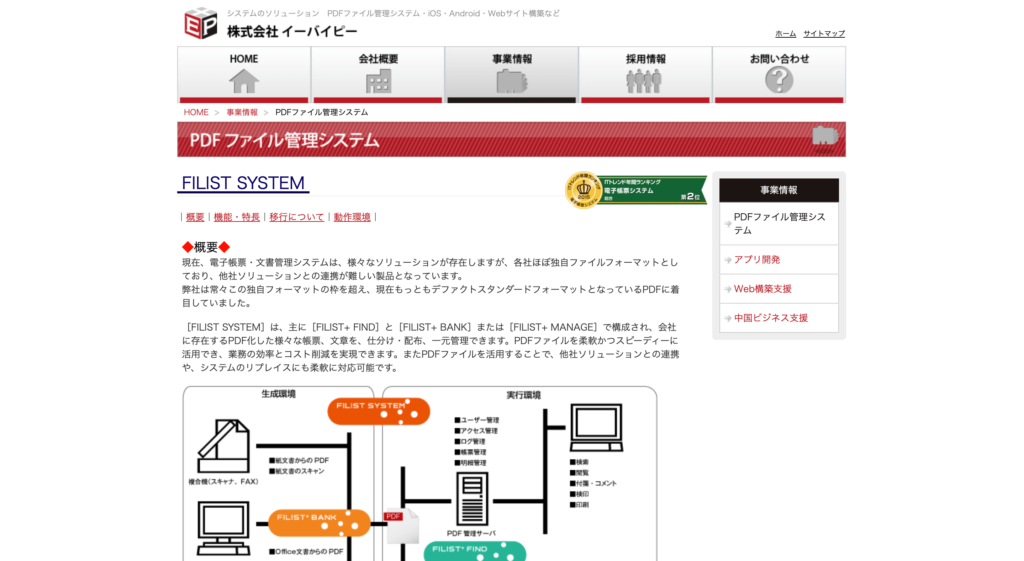Click the PDF document icon in diagram
This screenshot has height=561, width=1024.
pyautogui.click(x=401, y=526)
